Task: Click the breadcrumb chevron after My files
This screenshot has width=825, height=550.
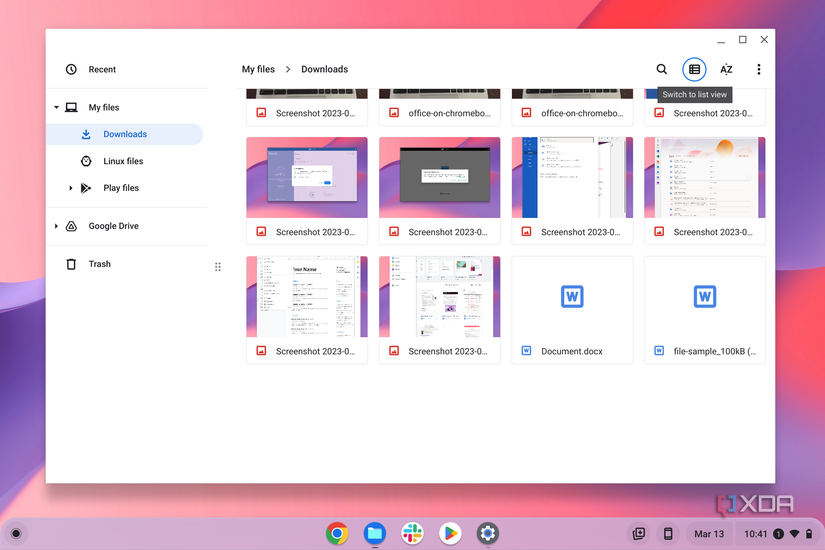Action: (x=288, y=69)
